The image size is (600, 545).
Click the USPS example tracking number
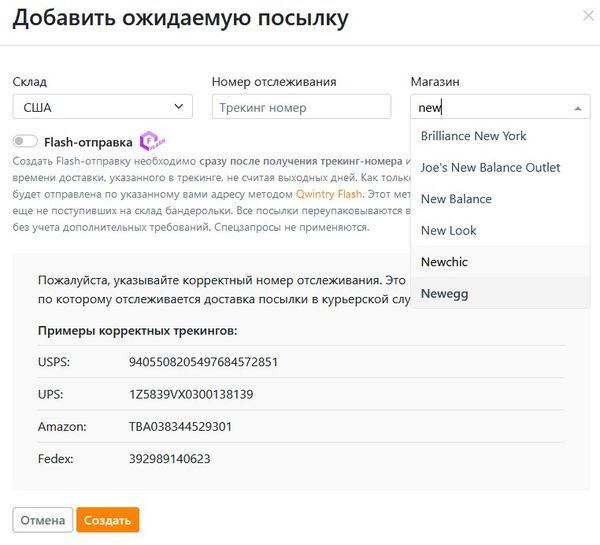203,362
